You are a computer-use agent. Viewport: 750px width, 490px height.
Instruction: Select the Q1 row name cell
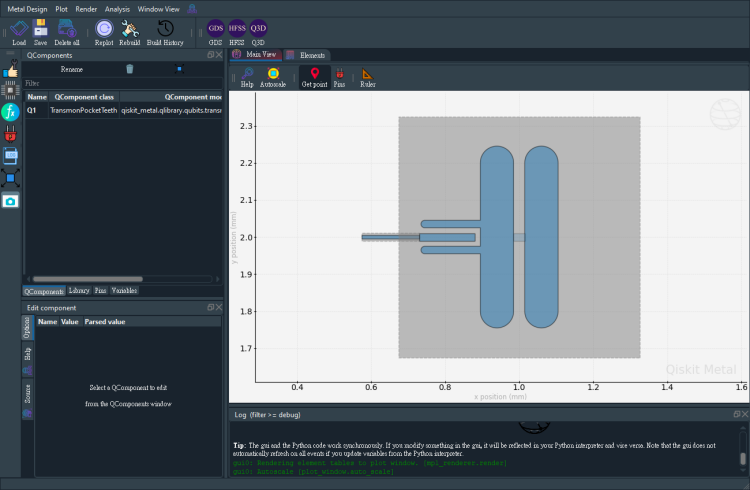tap(36, 111)
